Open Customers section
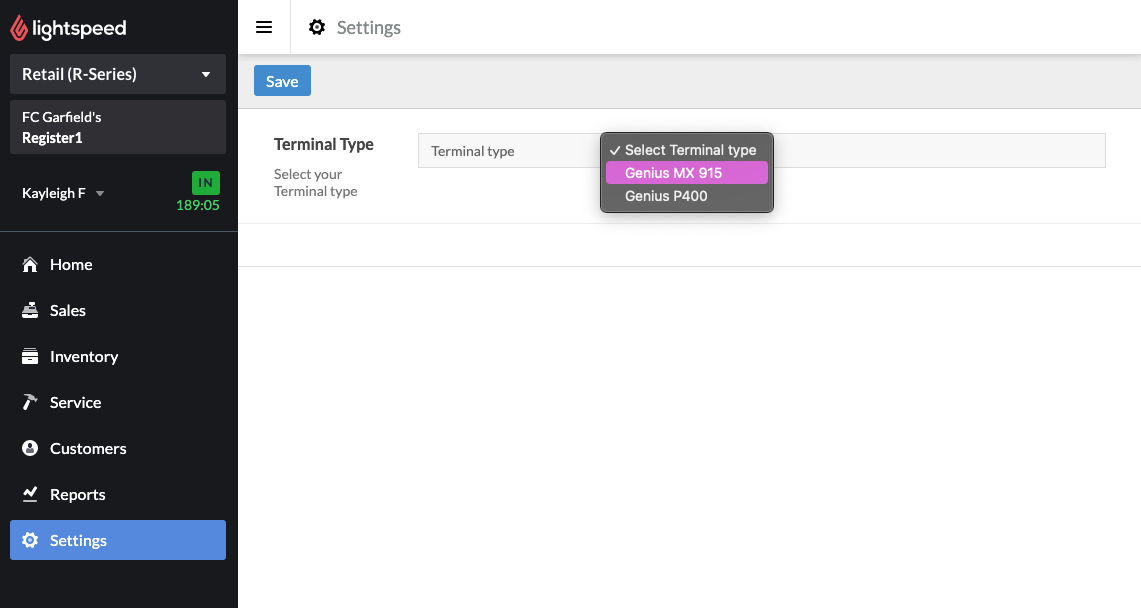The height and width of the screenshot is (608, 1141). 118,448
